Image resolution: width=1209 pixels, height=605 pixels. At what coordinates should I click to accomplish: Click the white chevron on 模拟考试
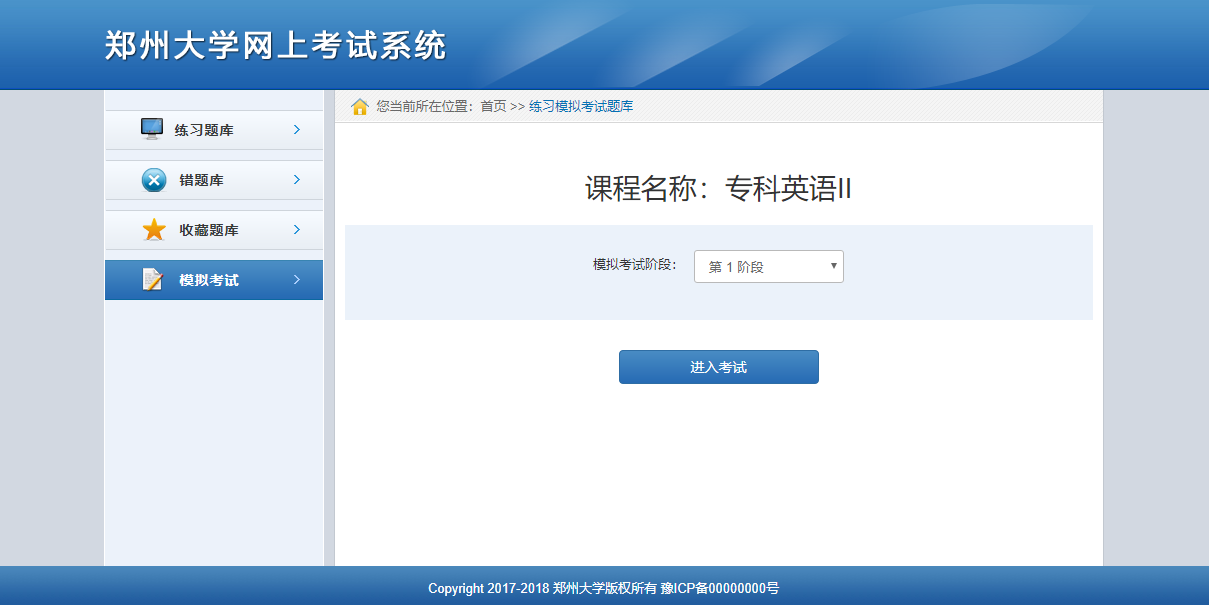(x=297, y=280)
